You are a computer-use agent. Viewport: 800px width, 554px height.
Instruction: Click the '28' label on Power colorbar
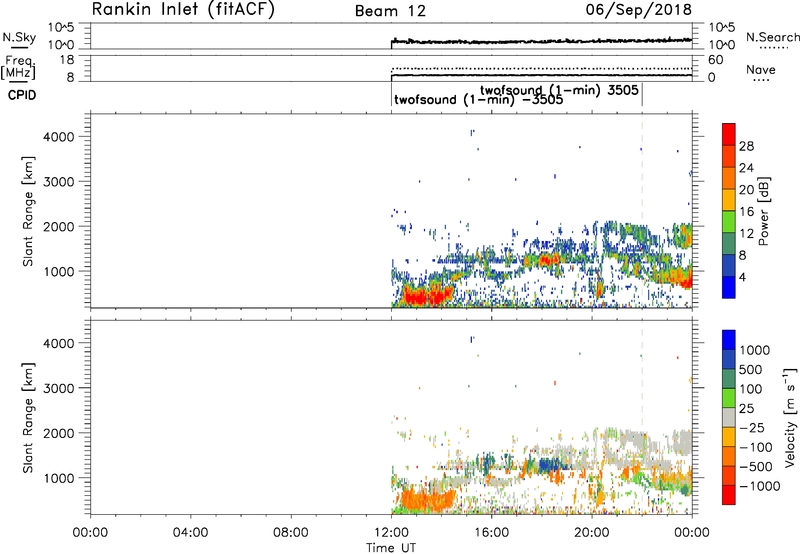pyautogui.click(x=746, y=146)
